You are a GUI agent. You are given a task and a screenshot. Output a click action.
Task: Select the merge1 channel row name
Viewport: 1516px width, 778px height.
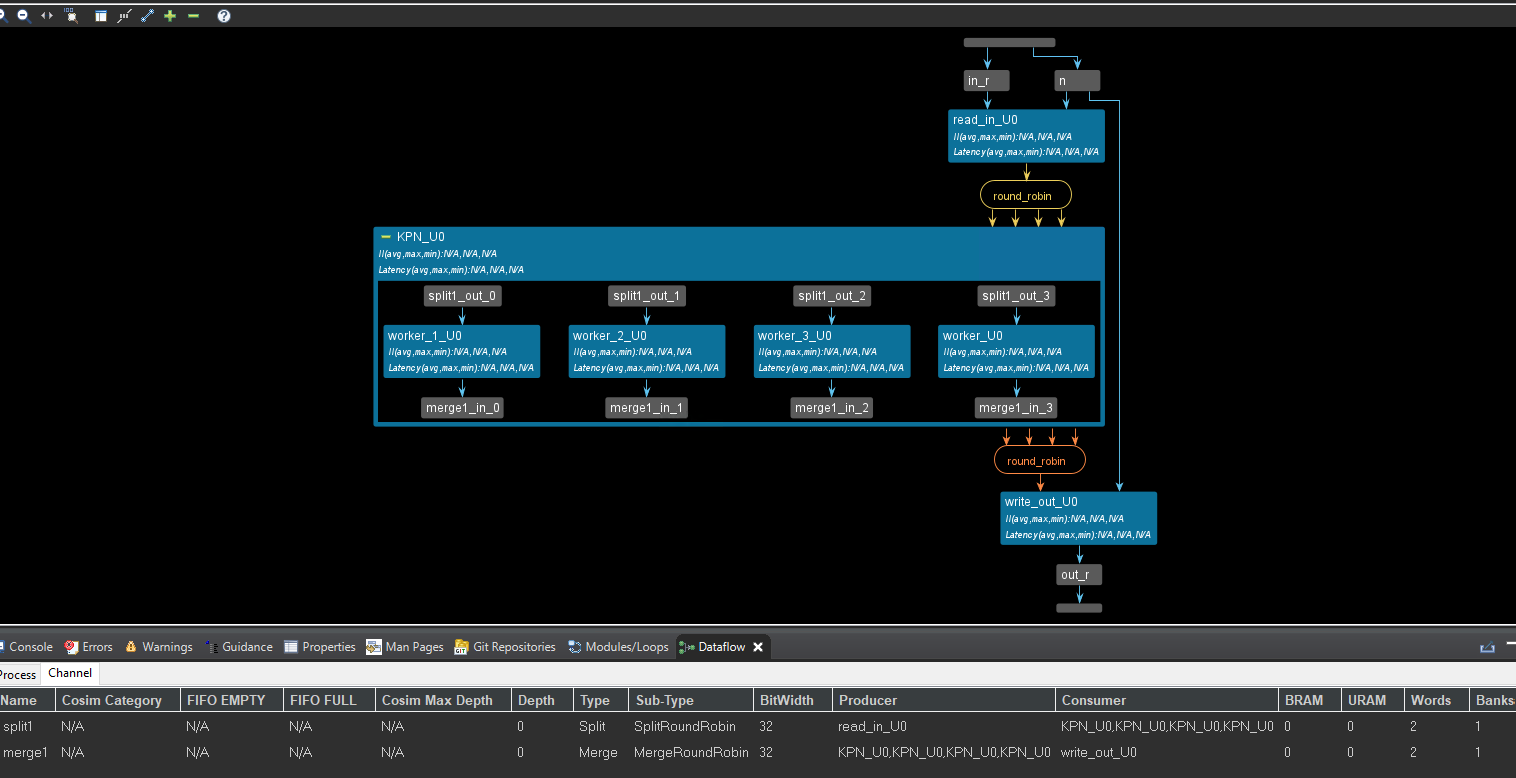pos(26,752)
